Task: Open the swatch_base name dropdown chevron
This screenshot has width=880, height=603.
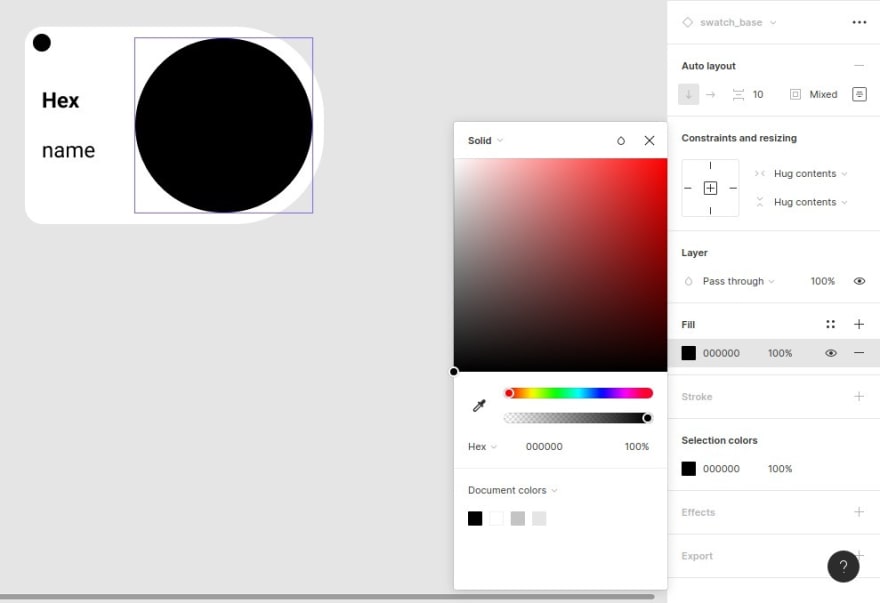Action: (773, 22)
